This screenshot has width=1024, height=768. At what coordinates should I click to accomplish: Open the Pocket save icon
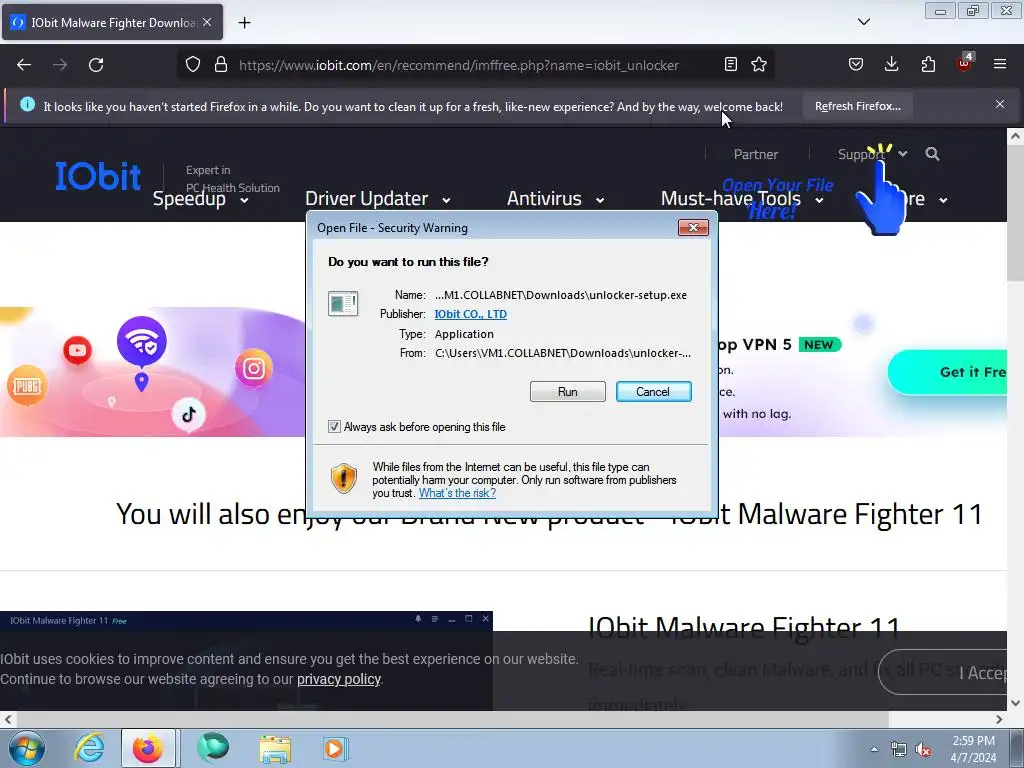[x=856, y=64]
